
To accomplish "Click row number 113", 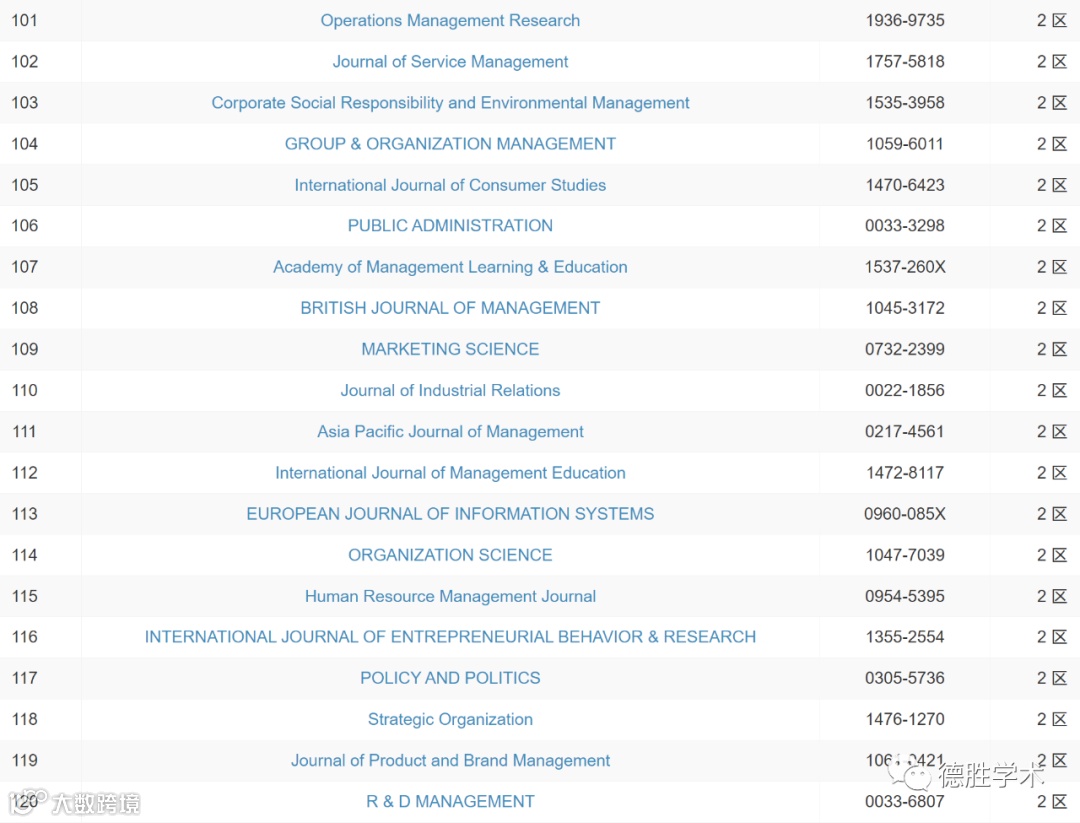I will pos(24,514).
